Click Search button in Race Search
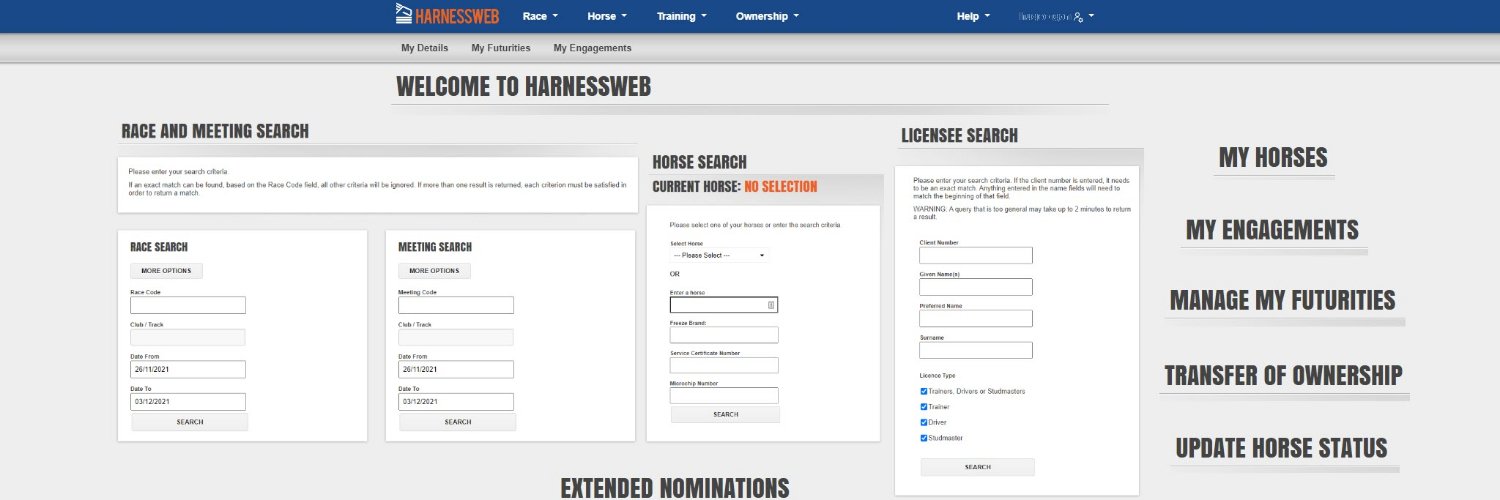The width and height of the screenshot is (1500, 500). tap(190, 422)
